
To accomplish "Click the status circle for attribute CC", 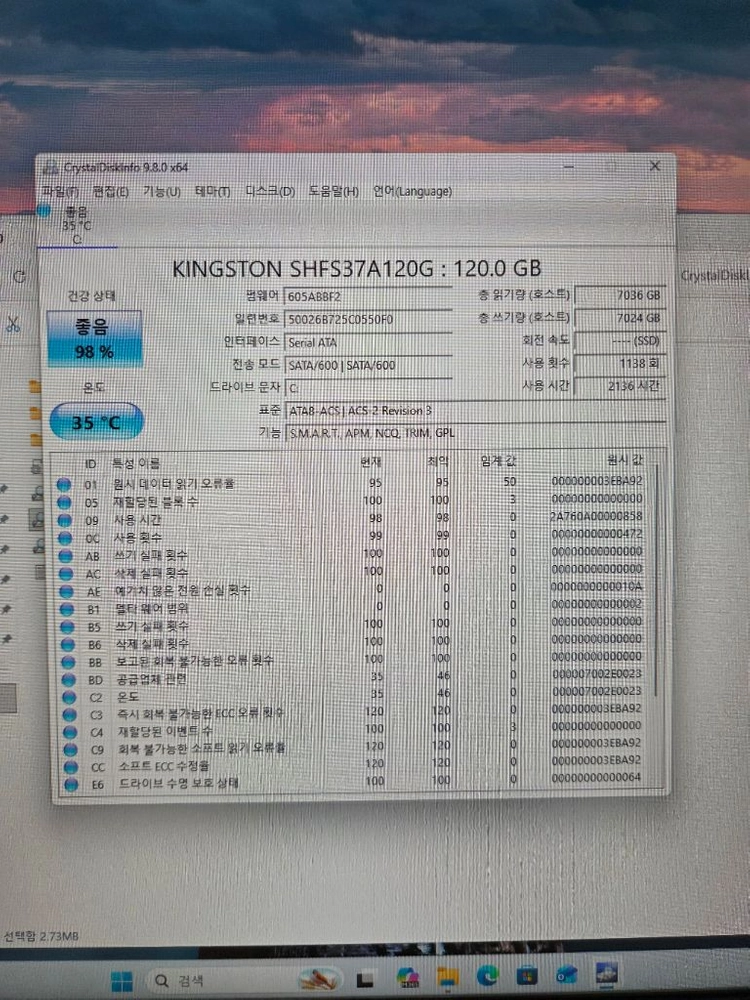I will coord(71,767).
